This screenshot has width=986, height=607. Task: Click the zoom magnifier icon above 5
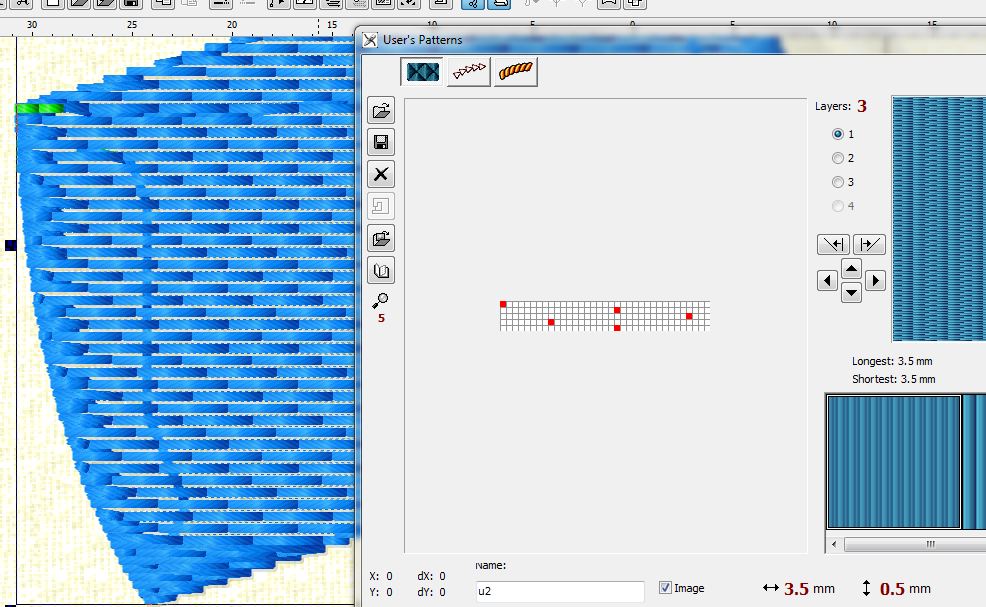click(380, 301)
